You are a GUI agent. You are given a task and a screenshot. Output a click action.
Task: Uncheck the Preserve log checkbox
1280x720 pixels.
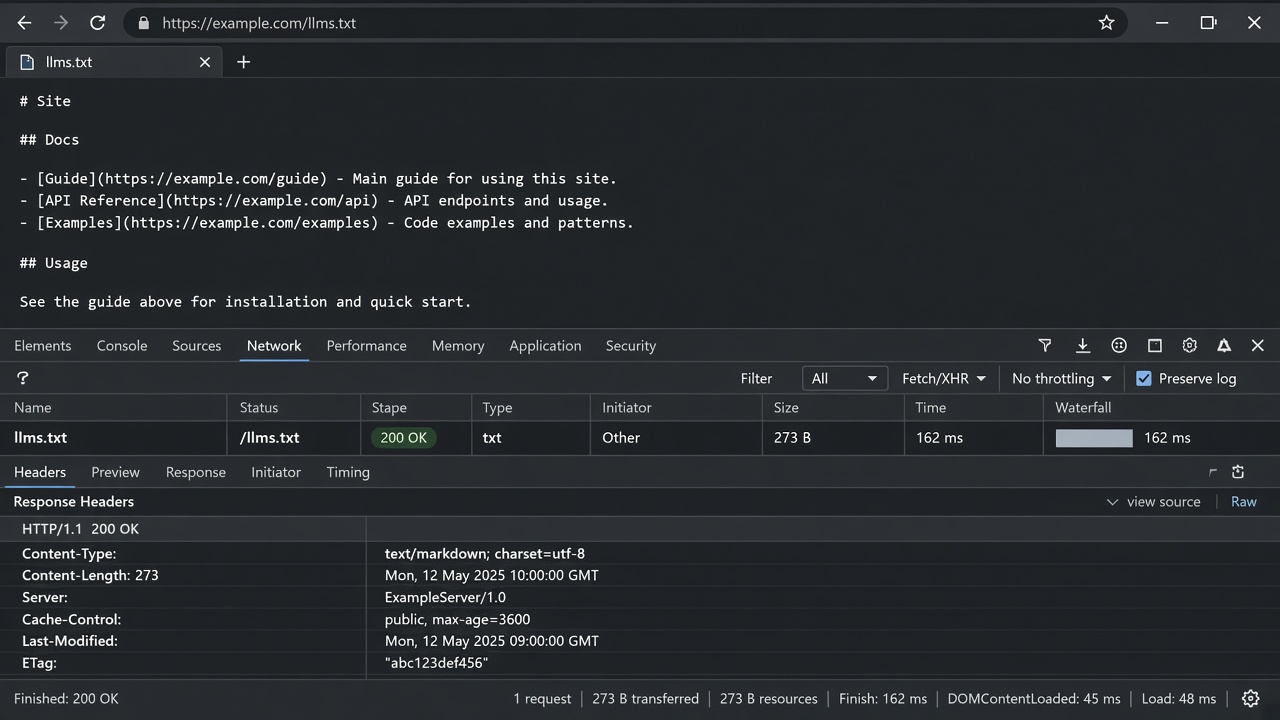pyautogui.click(x=1144, y=378)
